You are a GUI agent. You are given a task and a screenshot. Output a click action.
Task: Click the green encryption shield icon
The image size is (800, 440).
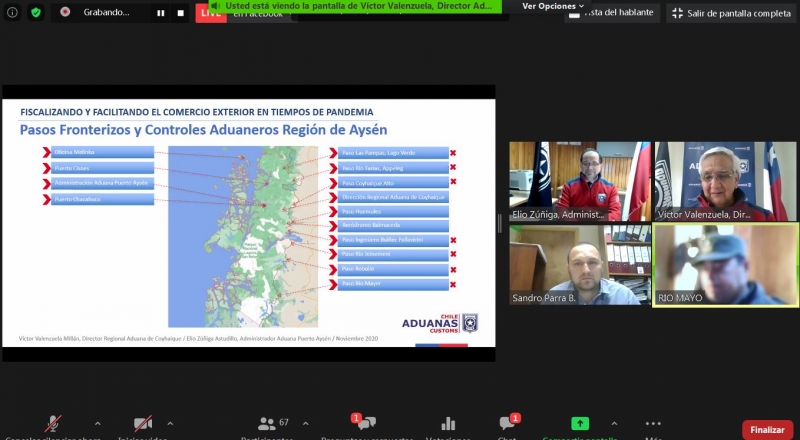pyautogui.click(x=36, y=13)
